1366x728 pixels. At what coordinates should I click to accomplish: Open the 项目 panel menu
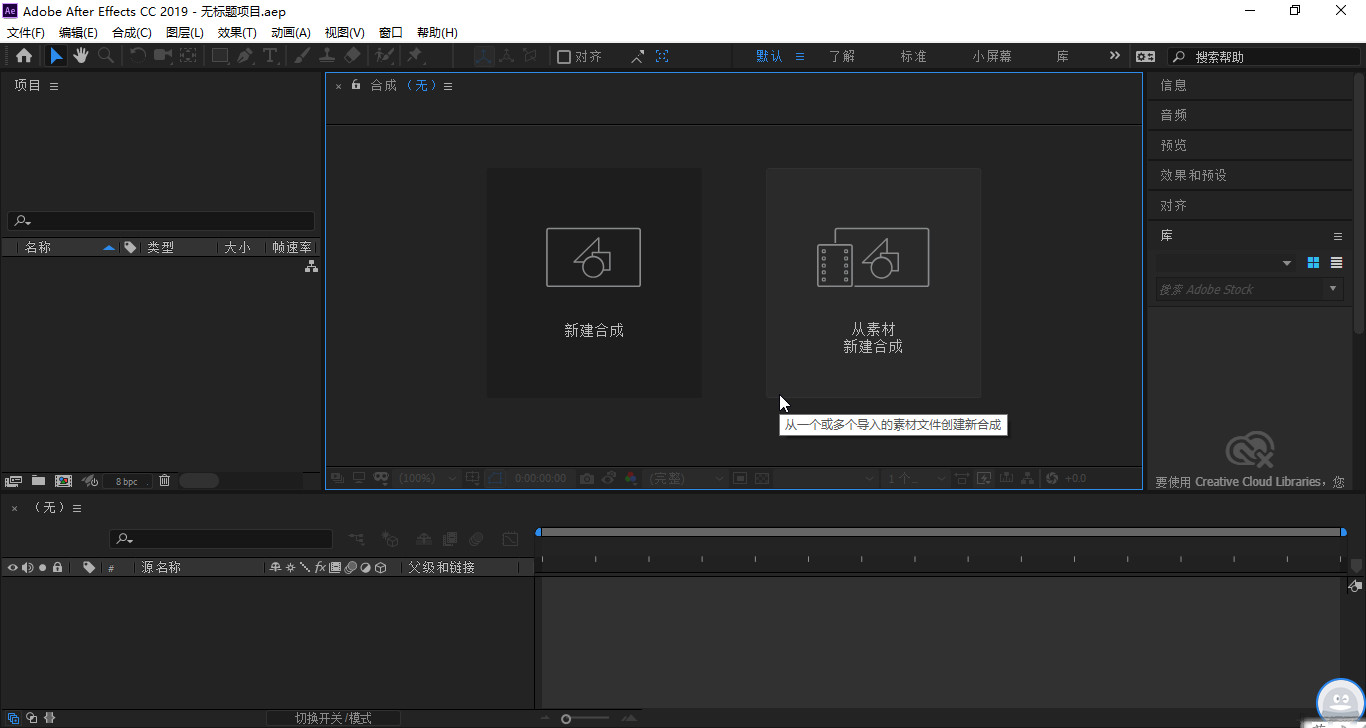coord(54,86)
